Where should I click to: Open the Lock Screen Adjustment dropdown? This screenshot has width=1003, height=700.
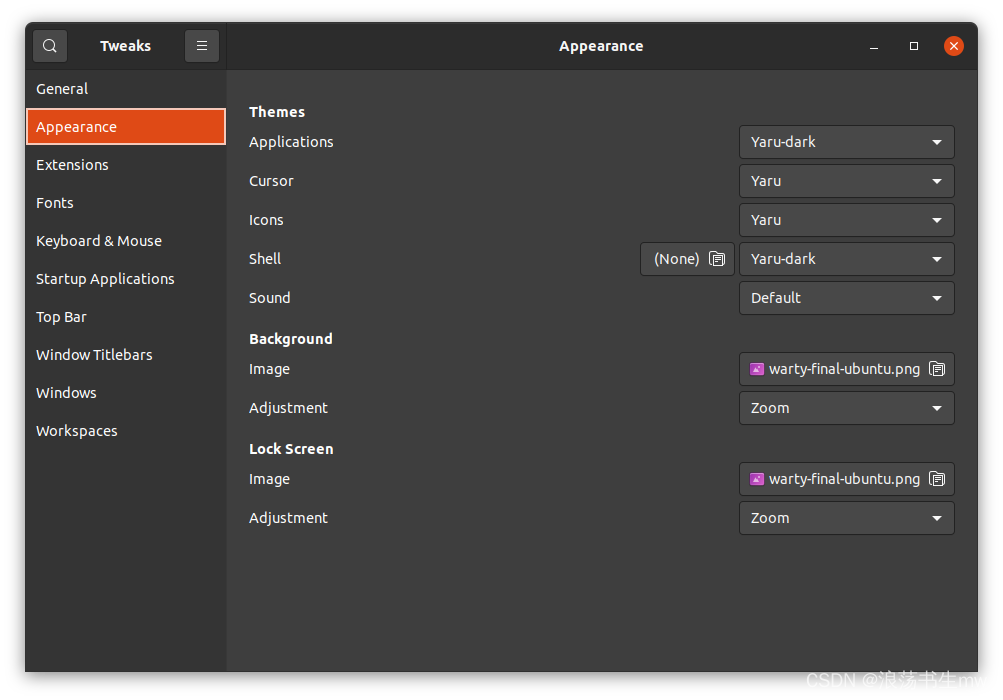coord(846,517)
